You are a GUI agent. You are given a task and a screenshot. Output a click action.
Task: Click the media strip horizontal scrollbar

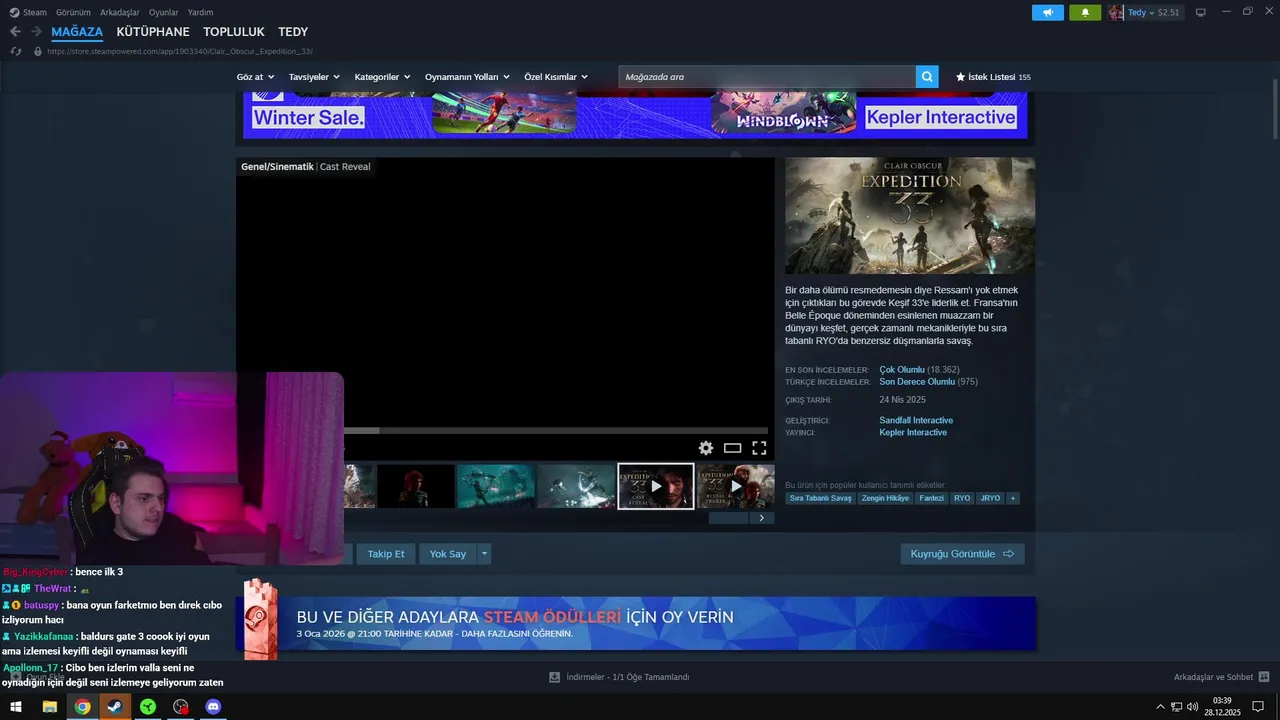point(728,518)
